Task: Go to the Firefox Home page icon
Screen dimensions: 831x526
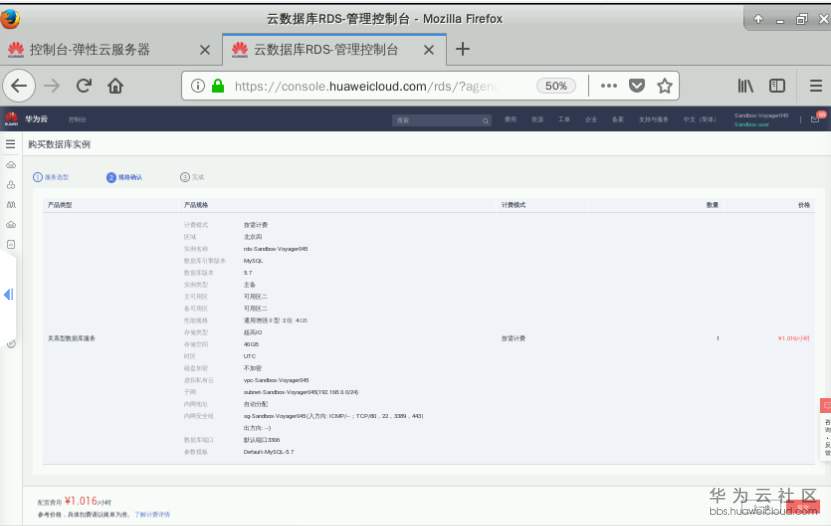Action: coord(115,86)
